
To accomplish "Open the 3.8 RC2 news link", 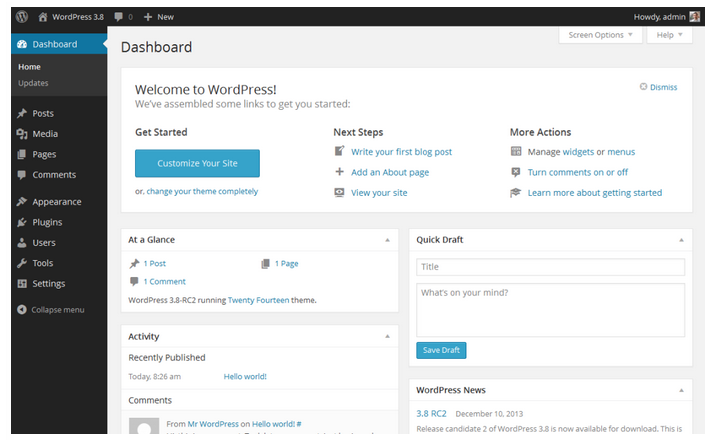I will click(431, 414).
